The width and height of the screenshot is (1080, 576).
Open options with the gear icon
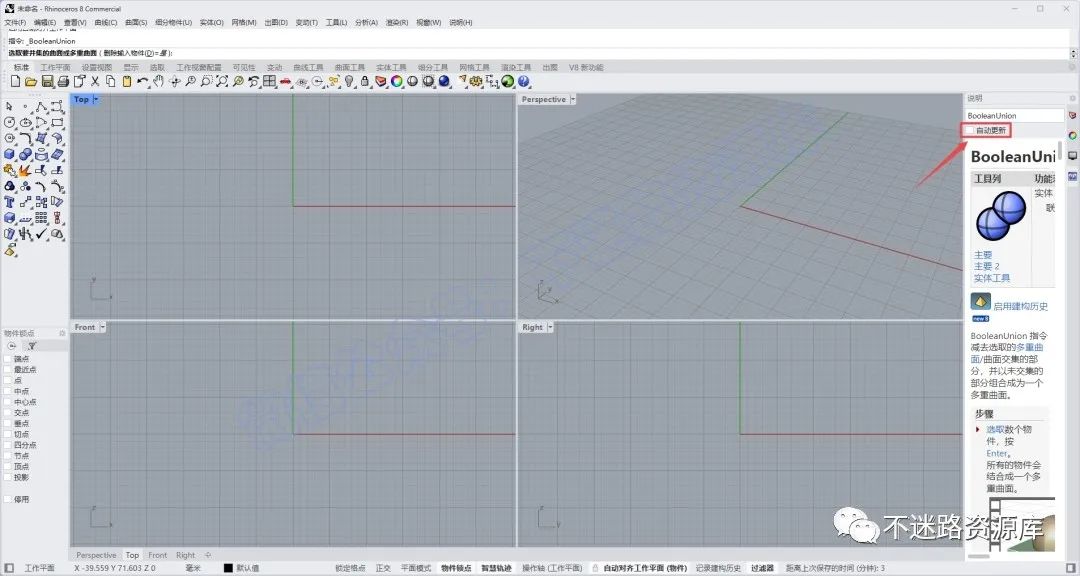point(476,81)
